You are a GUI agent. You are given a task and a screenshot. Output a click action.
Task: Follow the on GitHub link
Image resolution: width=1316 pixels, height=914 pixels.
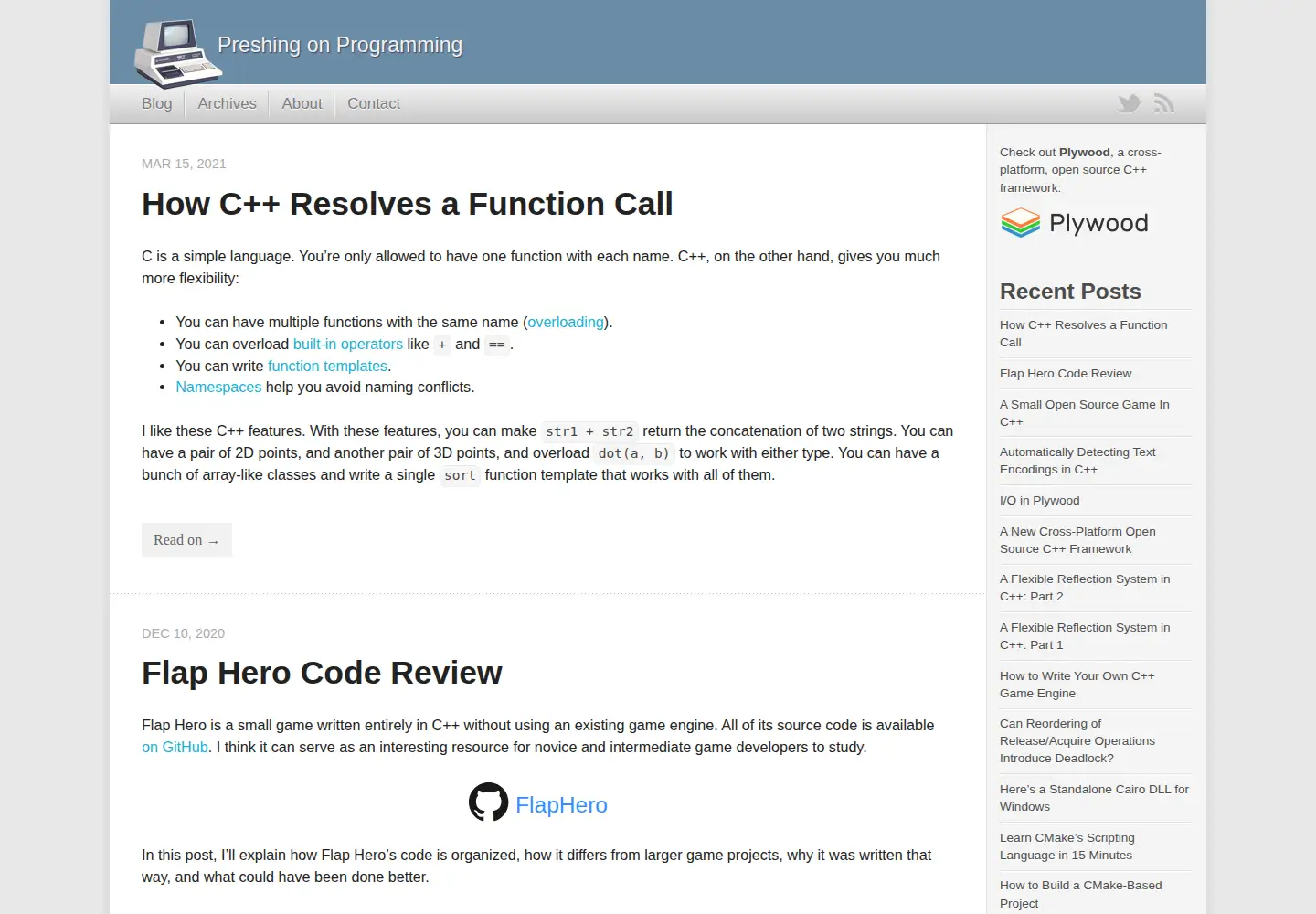[x=175, y=747]
